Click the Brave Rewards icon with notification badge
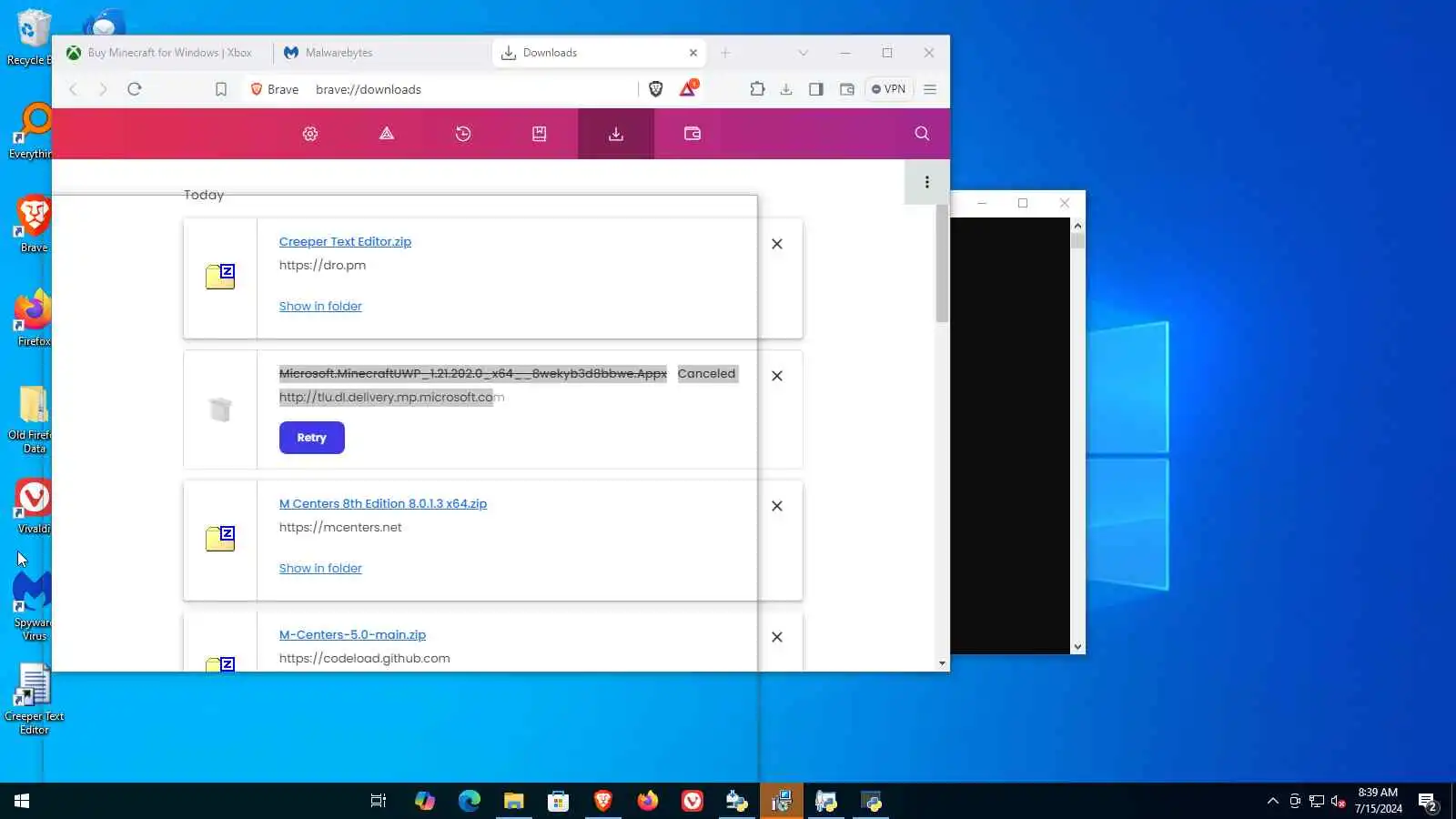The image size is (1456, 819). tap(689, 88)
